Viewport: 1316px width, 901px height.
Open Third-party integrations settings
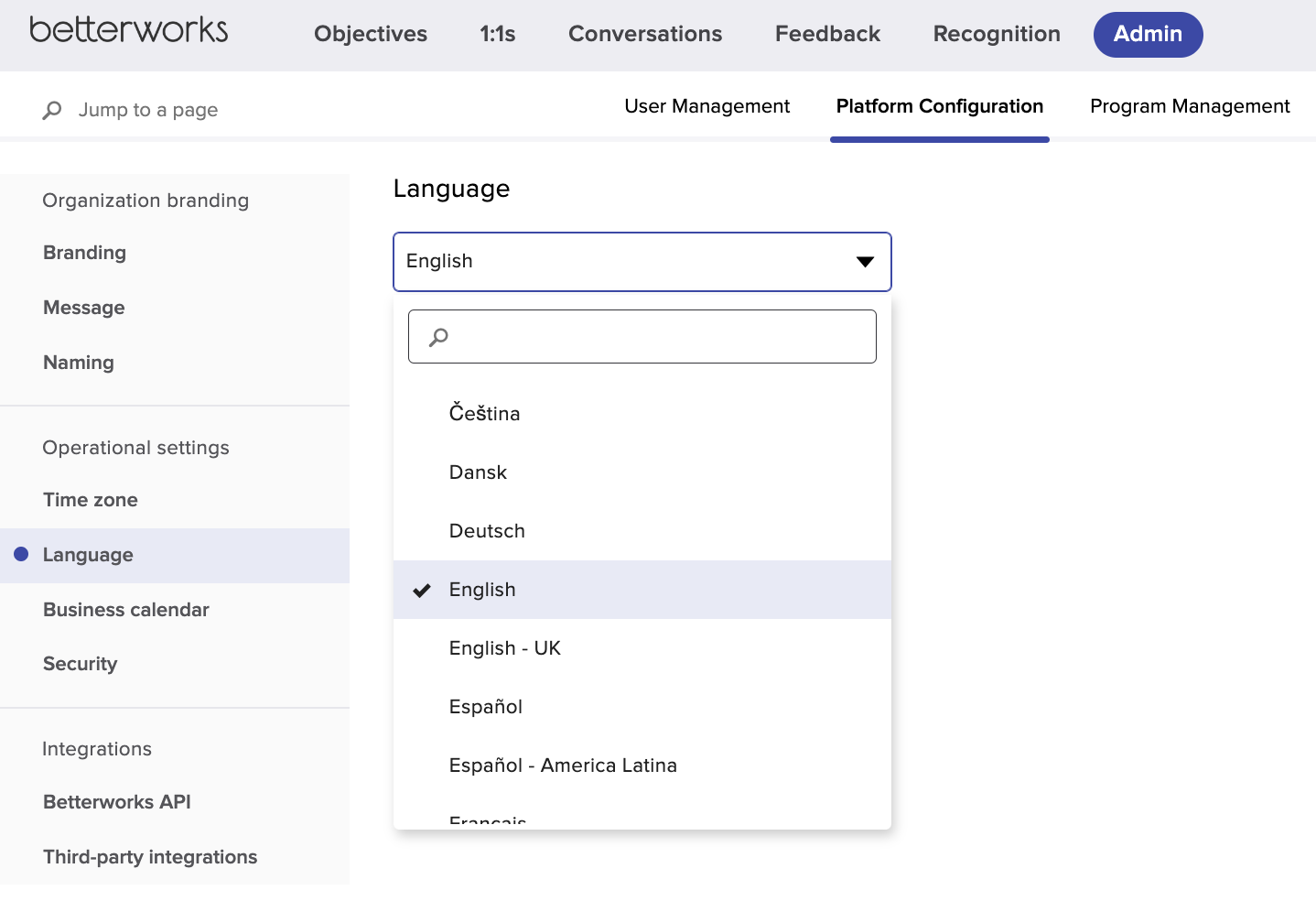click(149, 857)
